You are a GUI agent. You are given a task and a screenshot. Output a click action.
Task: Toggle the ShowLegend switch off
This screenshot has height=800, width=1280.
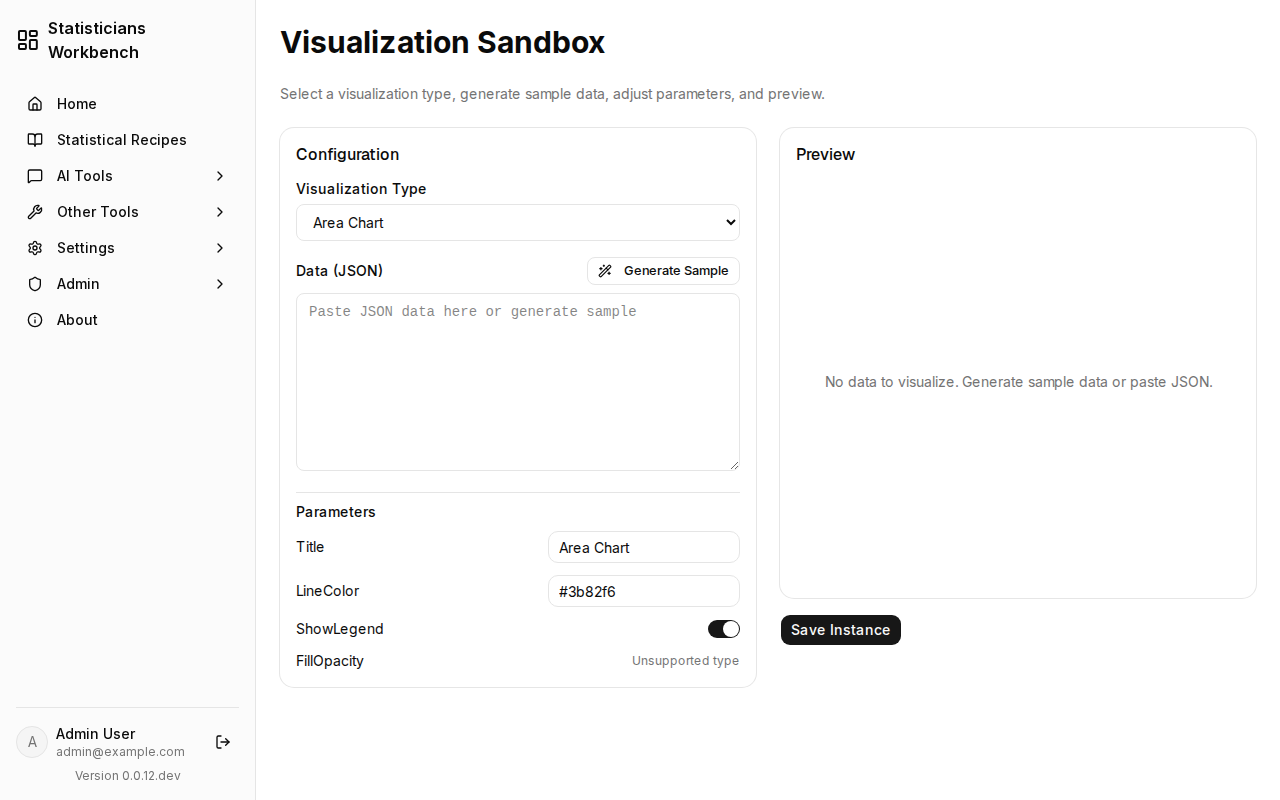[x=724, y=629]
